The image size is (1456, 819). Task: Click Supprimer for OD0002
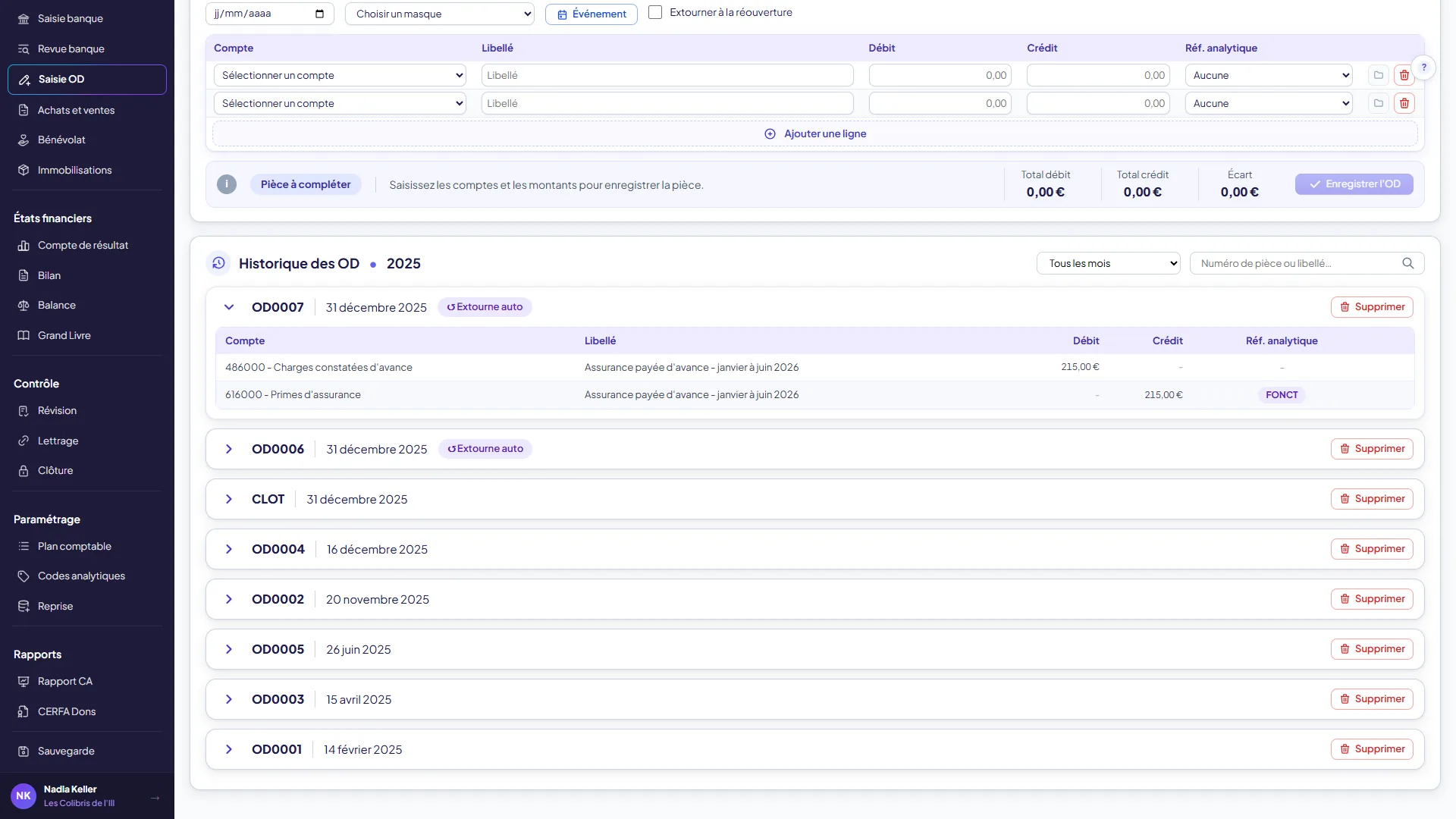(1372, 599)
